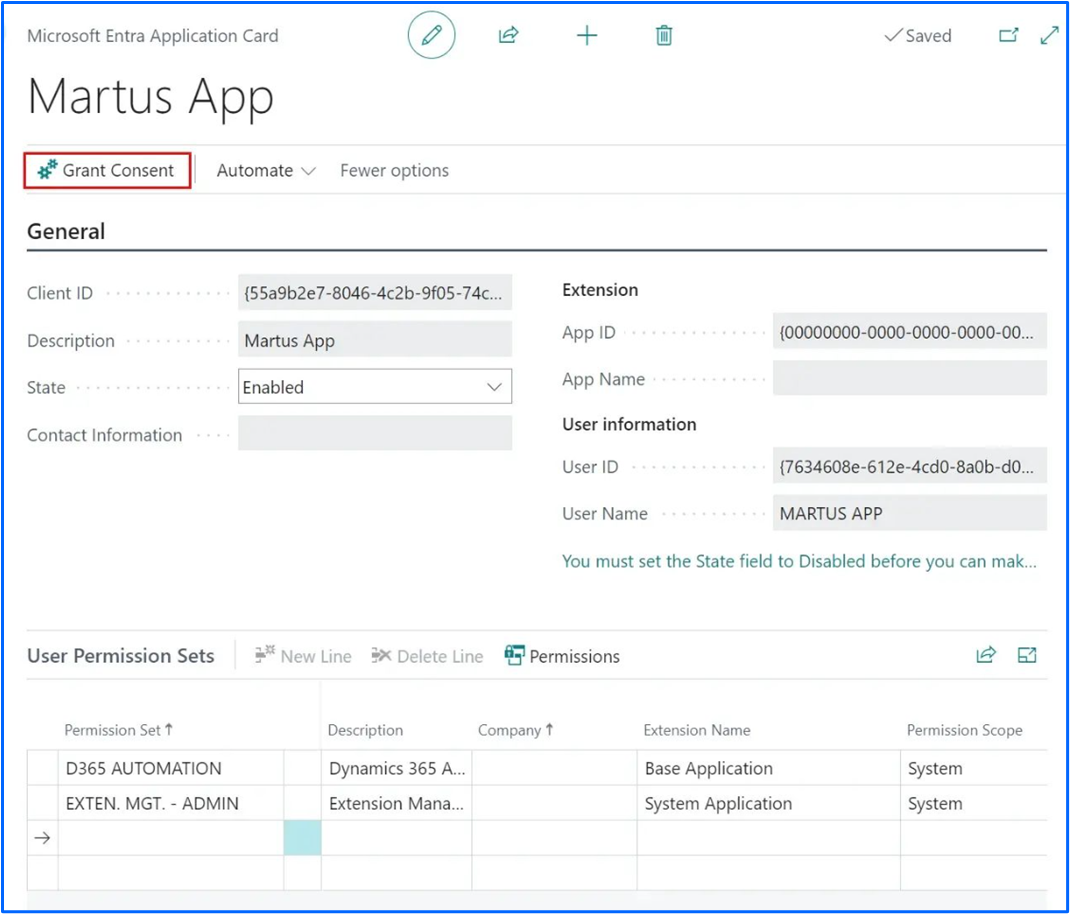Viewport: 1070px width, 914px height.
Task: Collapse the General section heading
Action: (66, 231)
